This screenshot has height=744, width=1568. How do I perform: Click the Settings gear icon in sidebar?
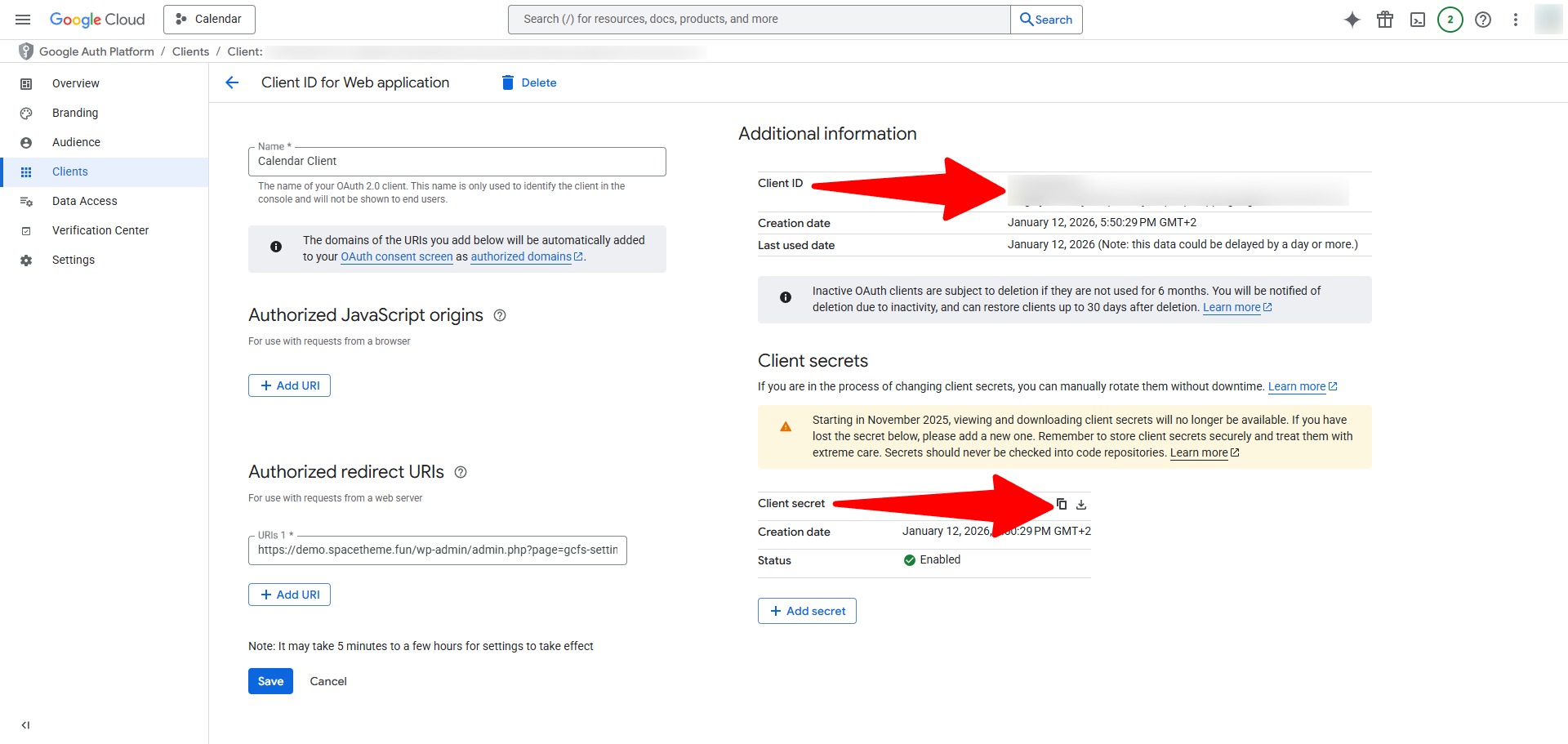point(26,260)
